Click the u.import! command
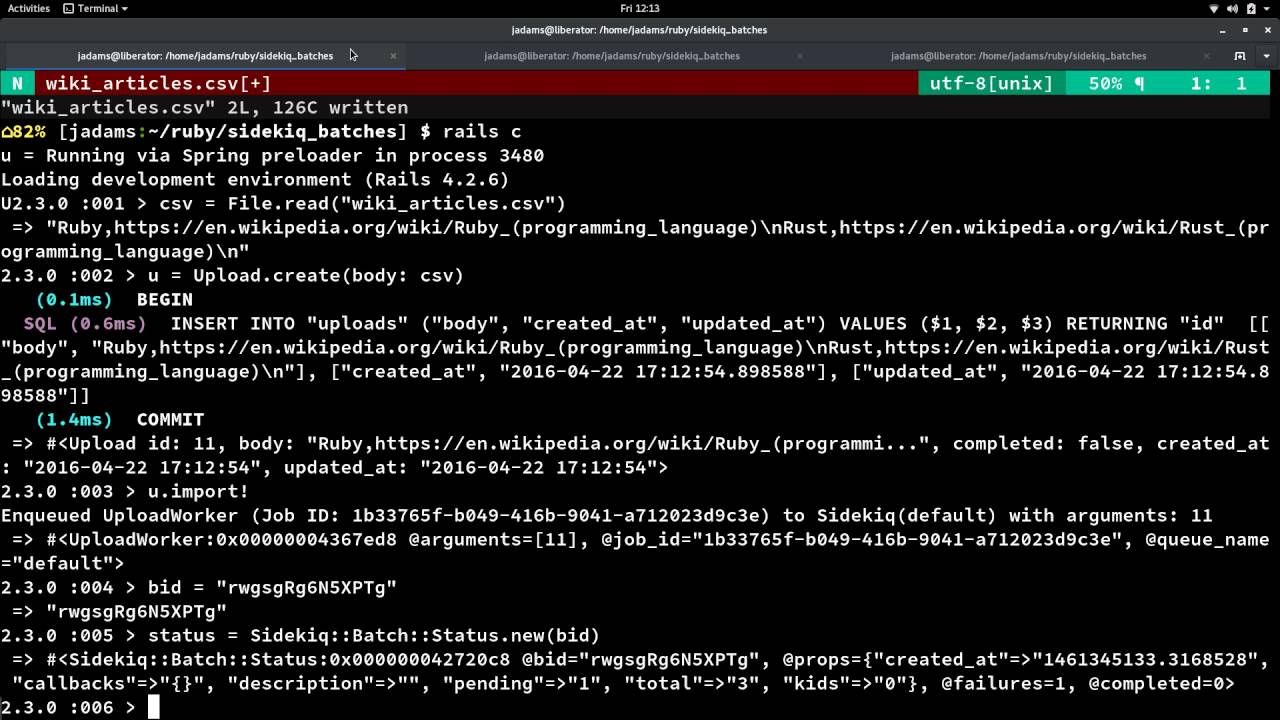This screenshot has height=720, width=1280. [x=198, y=492]
